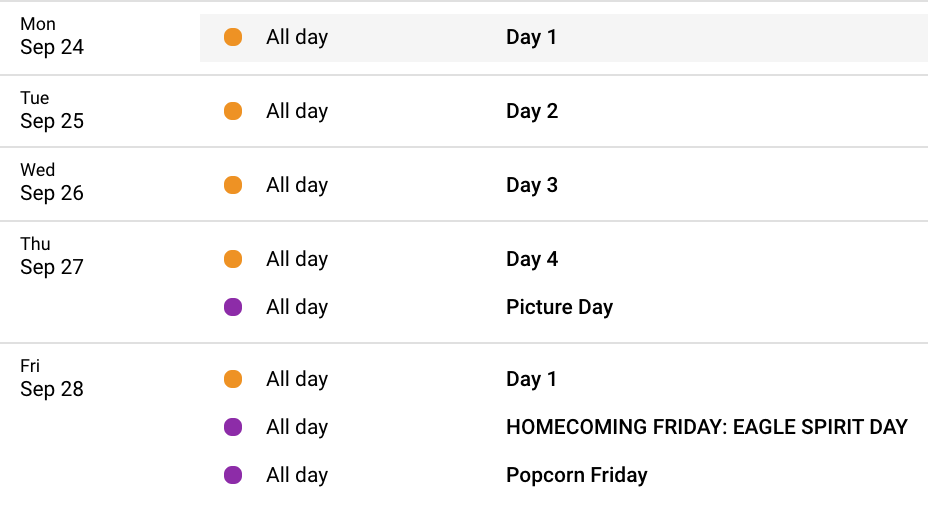928x512 pixels.
Task: Select the Mon Sep 24 date heading
Action: [52, 36]
